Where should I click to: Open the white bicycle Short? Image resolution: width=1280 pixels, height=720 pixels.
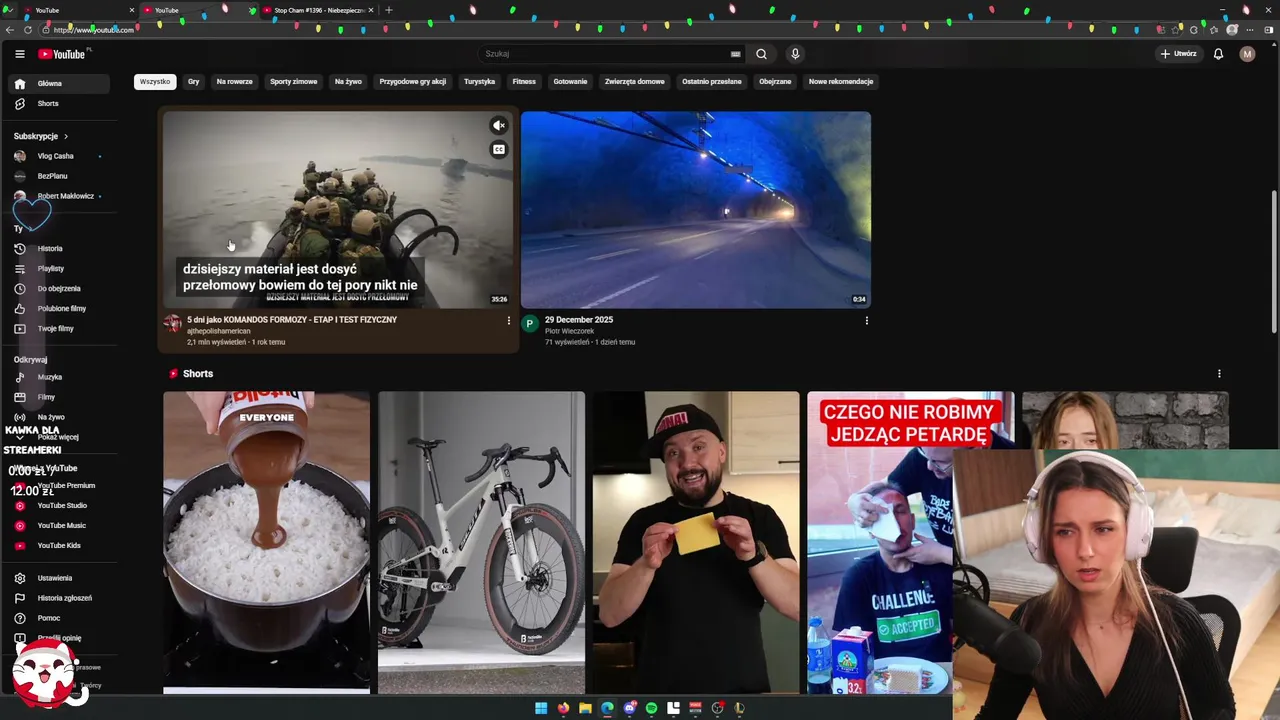[x=481, y=542]
